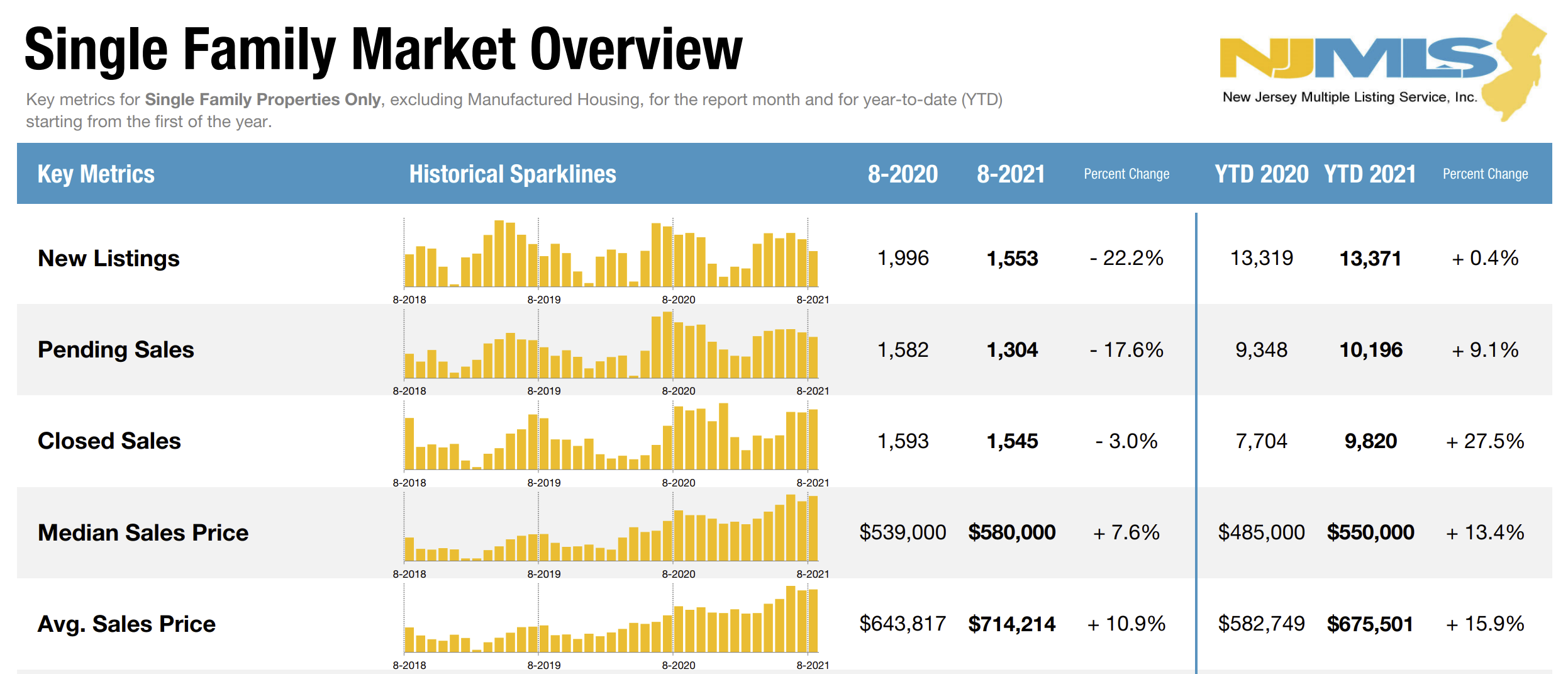Click New Listings 8-2021 value 1,553
Screen dimensions: 1568x674
point(1012,258)
